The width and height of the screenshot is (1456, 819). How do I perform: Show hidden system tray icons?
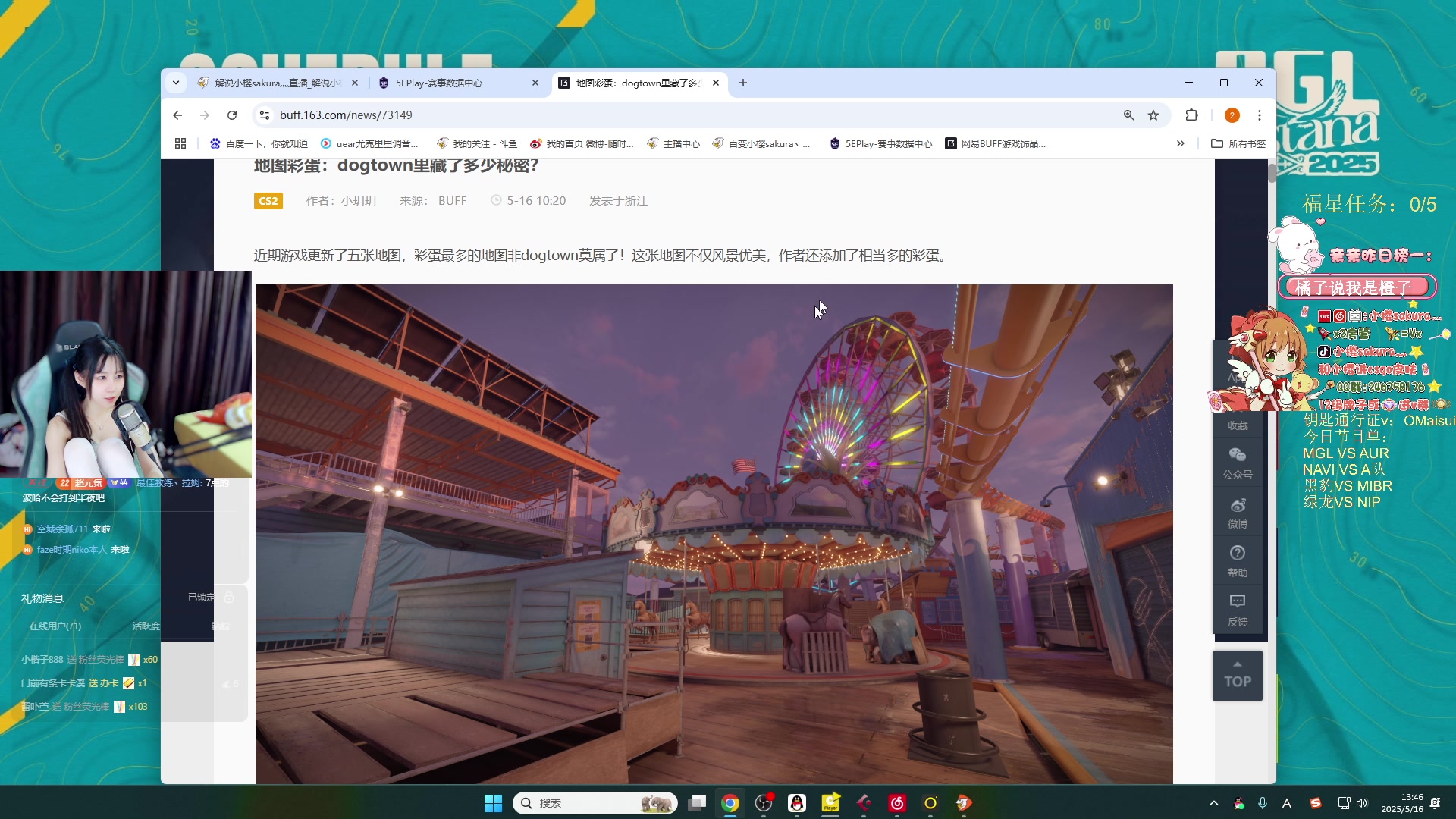[x=1214, y=803]
